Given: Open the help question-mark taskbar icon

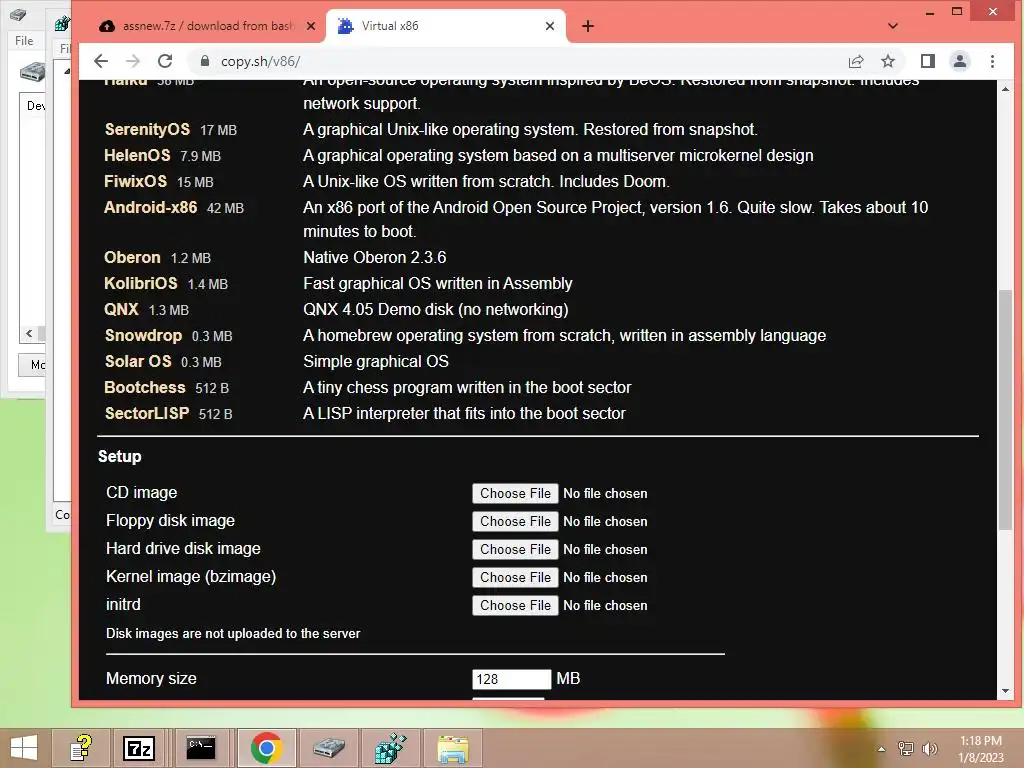Looking at the screenshot, I should click(x=81, y=748).
